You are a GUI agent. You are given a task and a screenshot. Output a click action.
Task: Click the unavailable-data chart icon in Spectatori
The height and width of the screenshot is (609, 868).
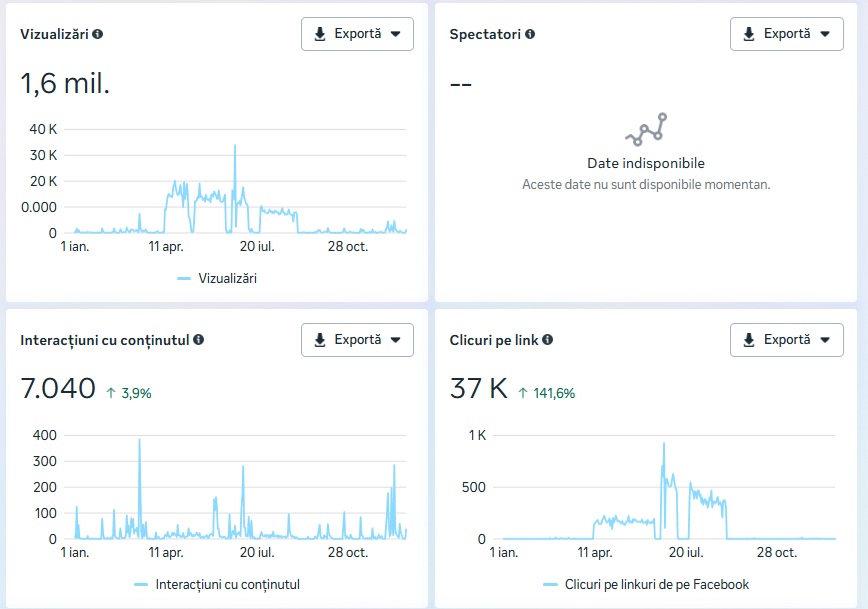coord(646,129)
